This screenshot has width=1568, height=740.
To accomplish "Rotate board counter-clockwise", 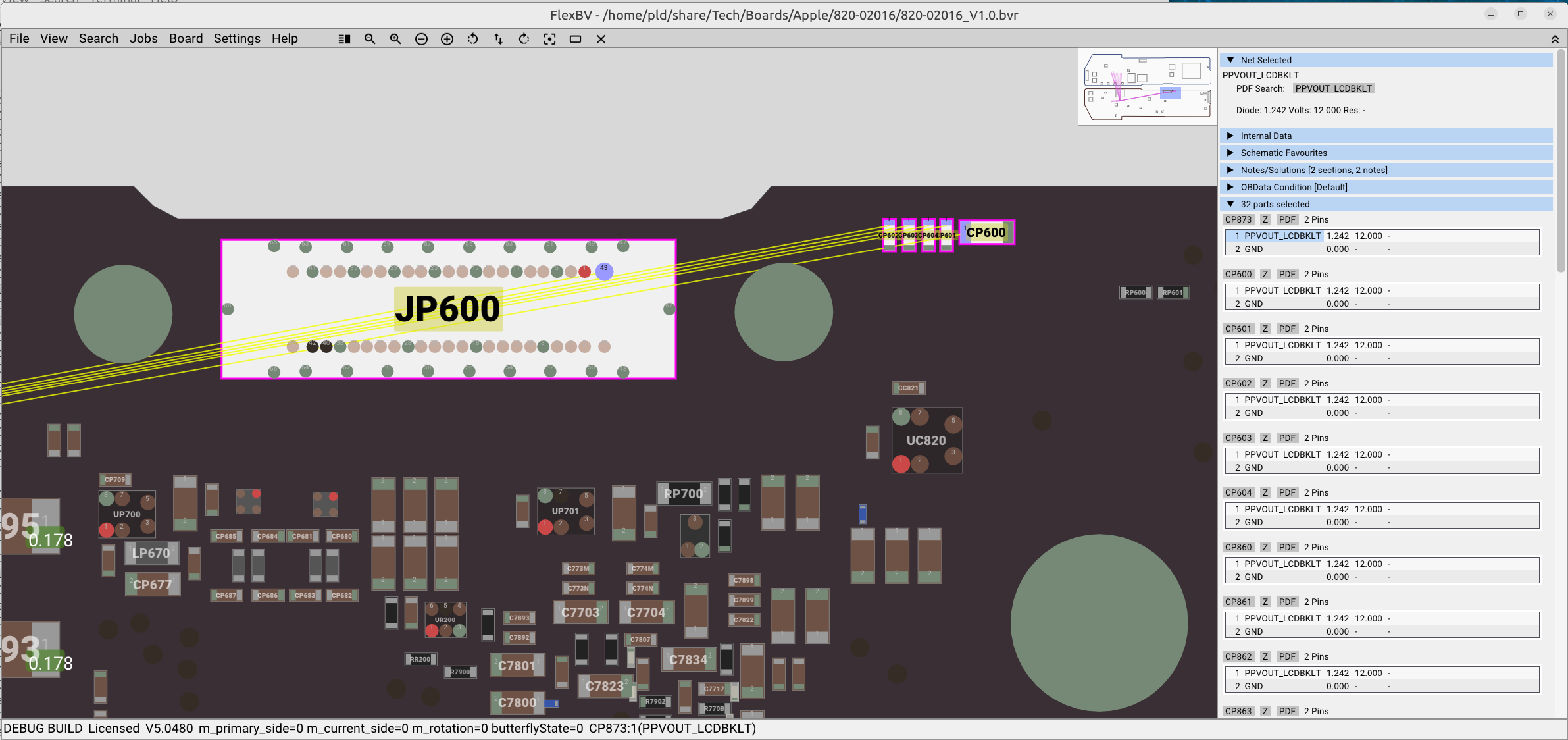I will pos(472,40).
